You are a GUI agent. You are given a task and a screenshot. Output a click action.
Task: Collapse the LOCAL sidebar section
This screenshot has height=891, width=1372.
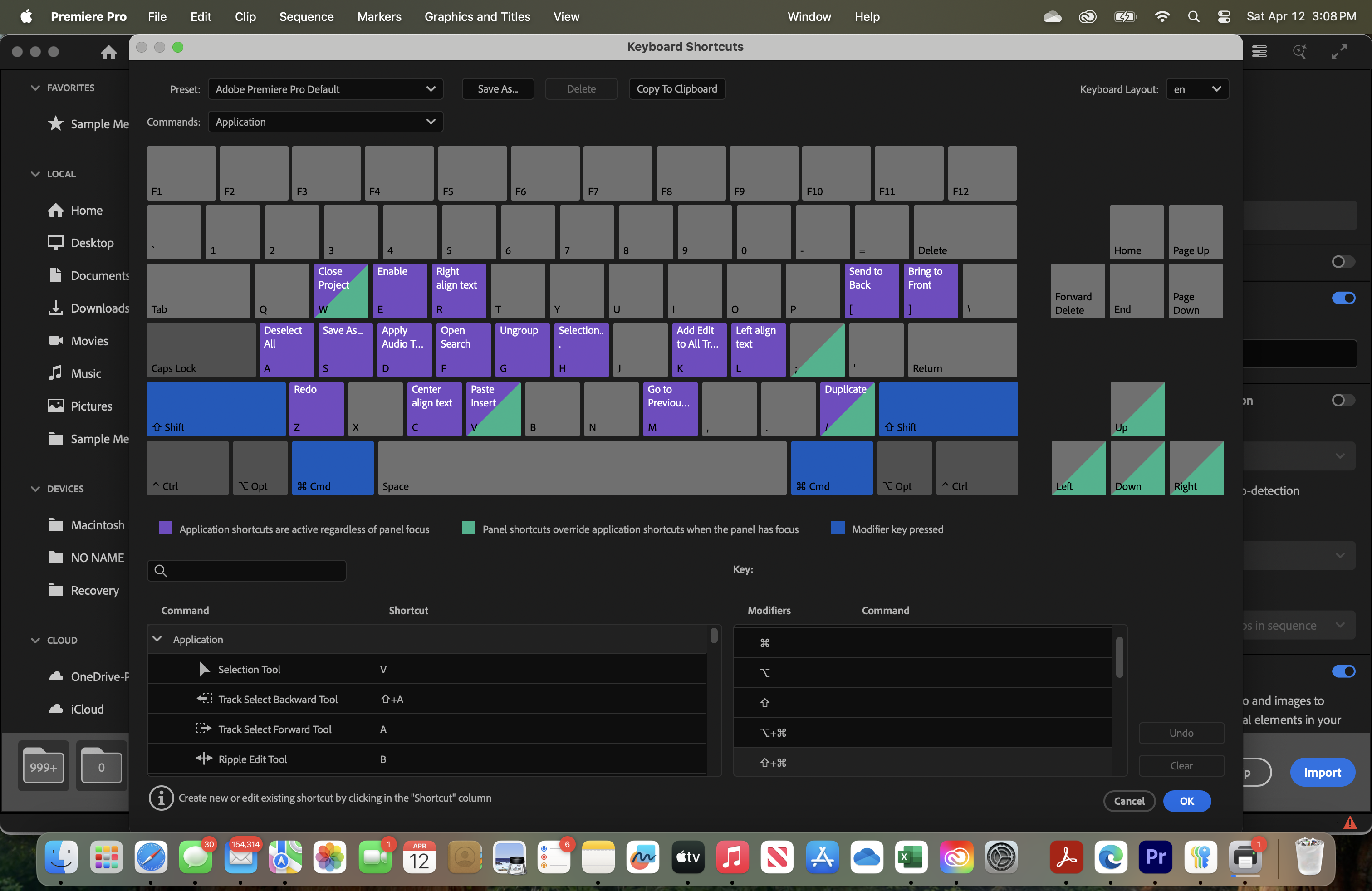35,173
